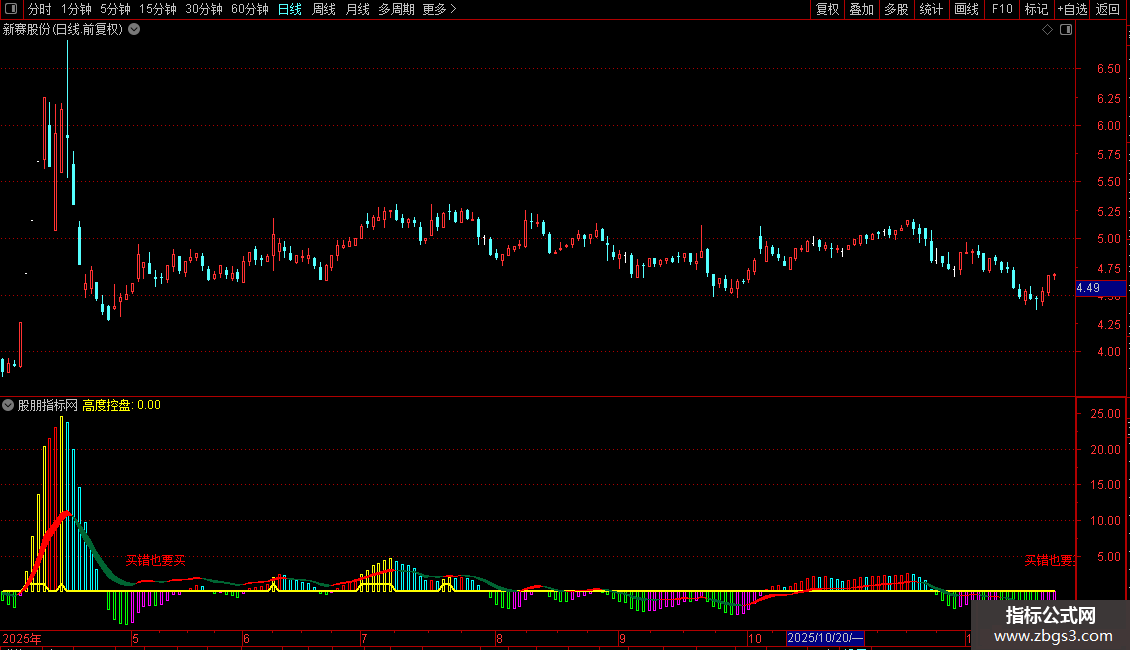Screen dimensions: 1130x650
Task: Switch to 周线 weekly chart
Action: (324, 9)
